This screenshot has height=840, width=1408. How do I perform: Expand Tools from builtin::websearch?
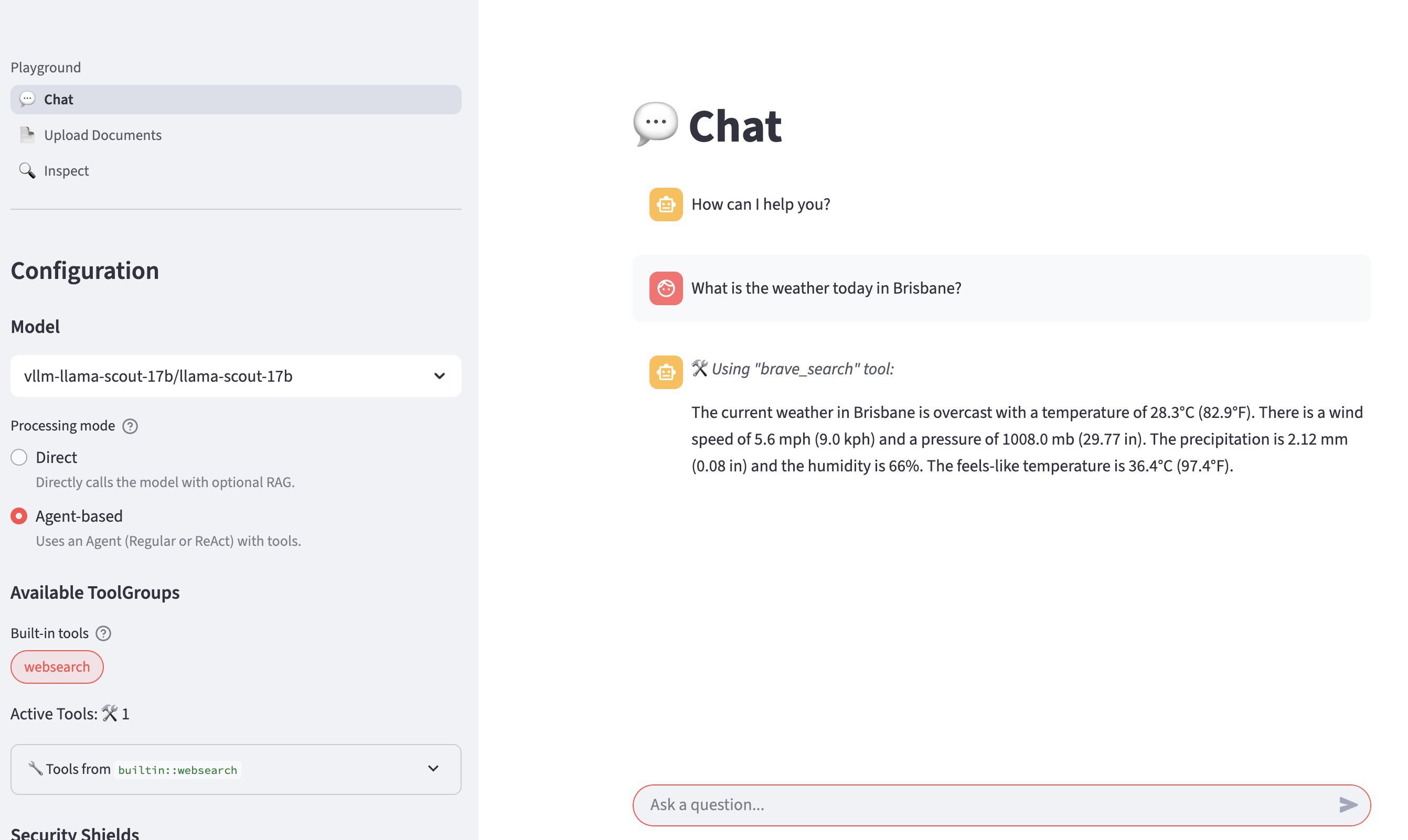coord(236,769)
